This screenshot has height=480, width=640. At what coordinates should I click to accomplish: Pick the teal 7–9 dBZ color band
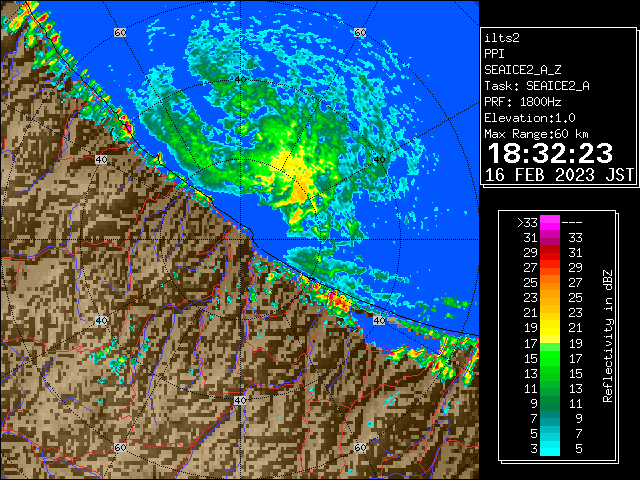tap(550, 418)
